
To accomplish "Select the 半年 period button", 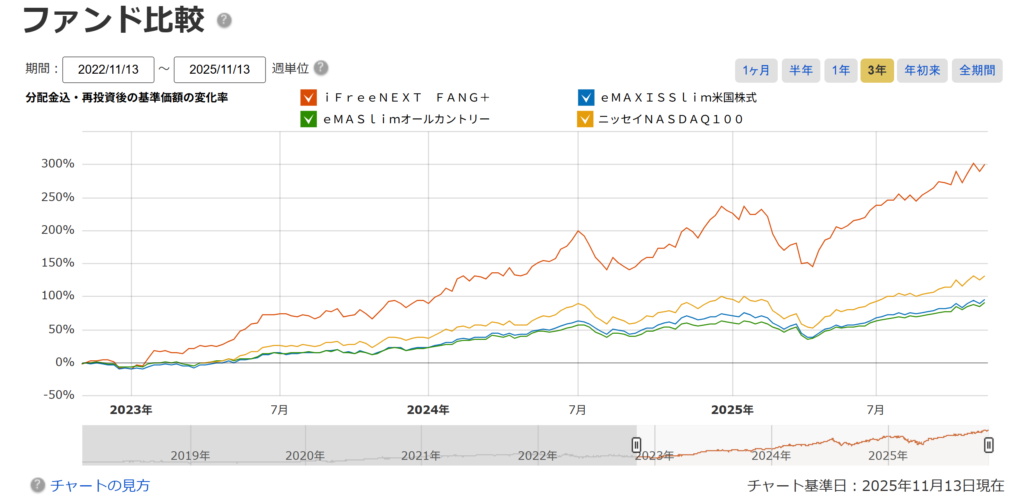I will pos(800,70).
